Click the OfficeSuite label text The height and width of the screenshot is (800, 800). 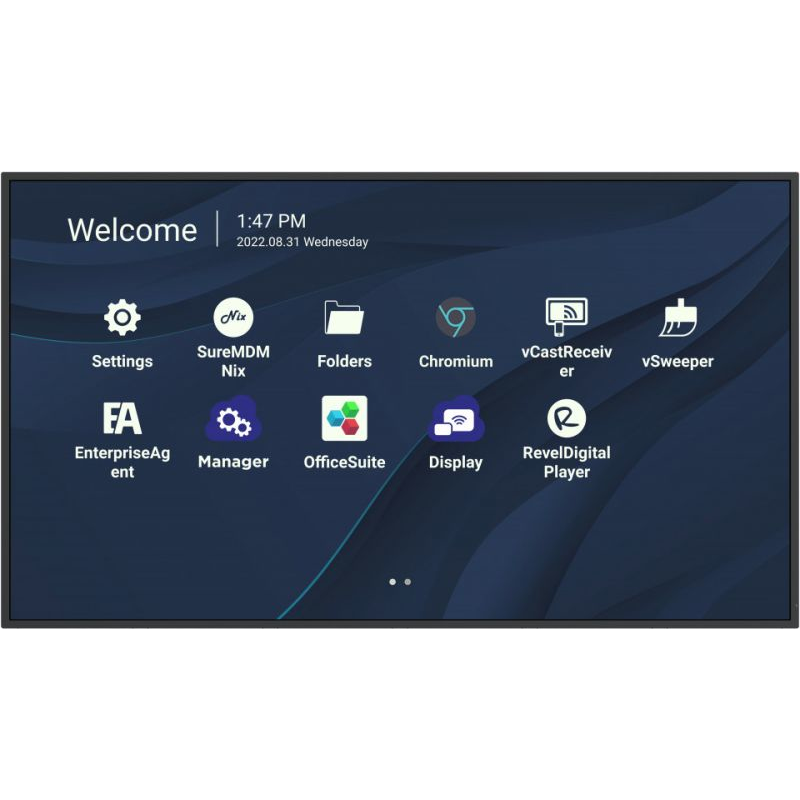click(344, 462)
